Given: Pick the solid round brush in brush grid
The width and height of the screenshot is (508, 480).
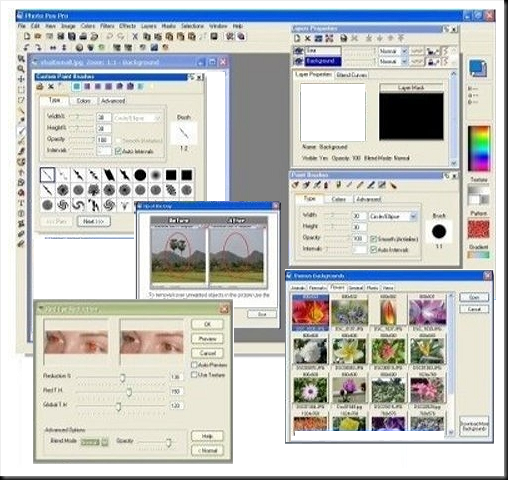Looking at the screenshot, I should (x=140, y=175).
